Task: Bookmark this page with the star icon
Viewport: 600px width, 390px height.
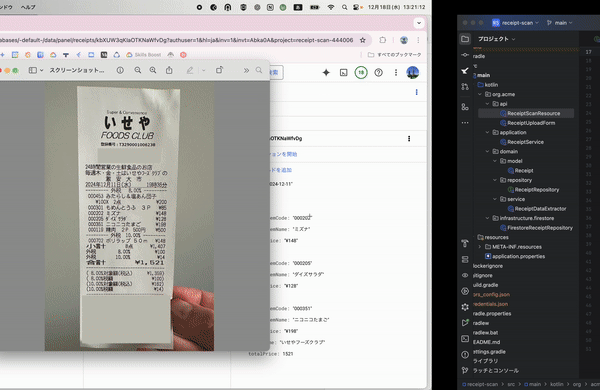Action: coord(362,40)
